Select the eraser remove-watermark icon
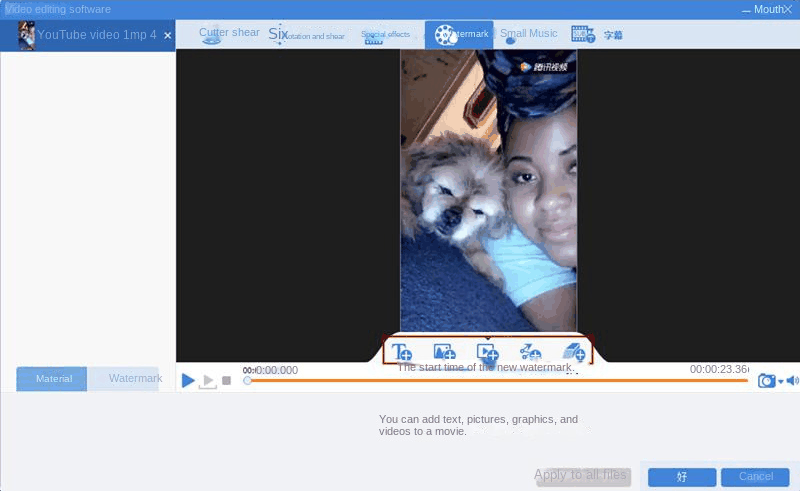 (x=573, y=351)
